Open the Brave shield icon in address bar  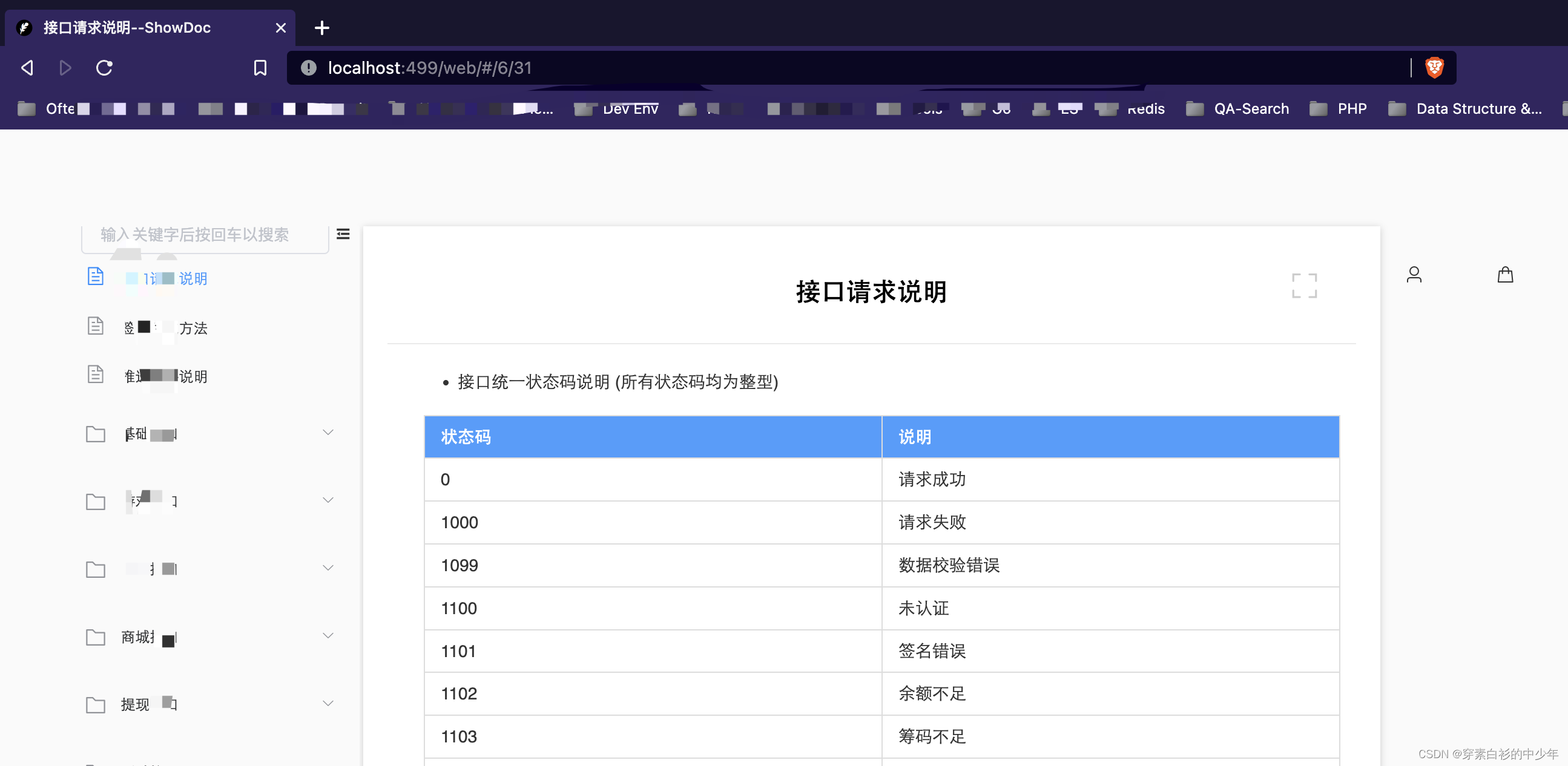[1434, 68]
